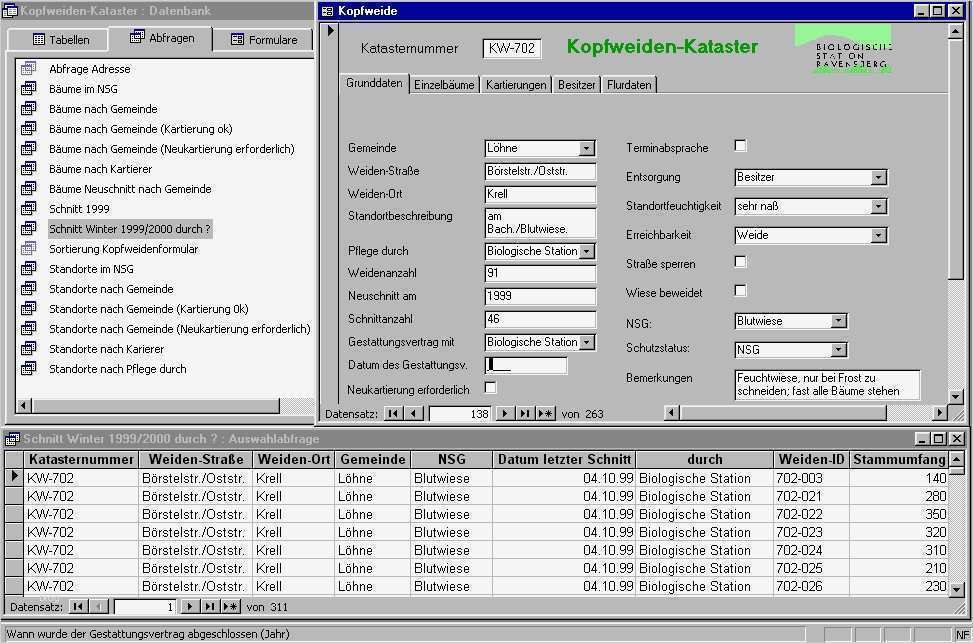This screenshot has width=973, height=643.
Task: Expand the Schutzstatus dropdown
Action: tap(838, 350)
